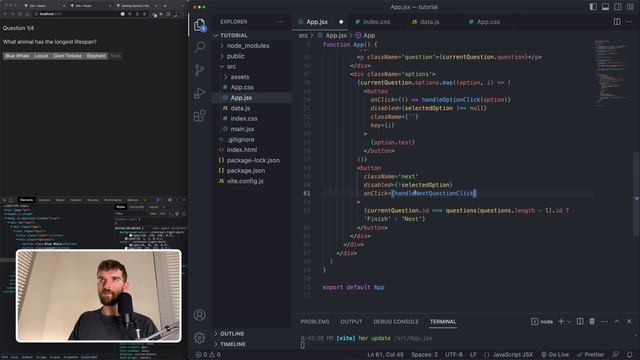
Task: Toggle the primary side bar layout icon
Action: tap(593, 7)
